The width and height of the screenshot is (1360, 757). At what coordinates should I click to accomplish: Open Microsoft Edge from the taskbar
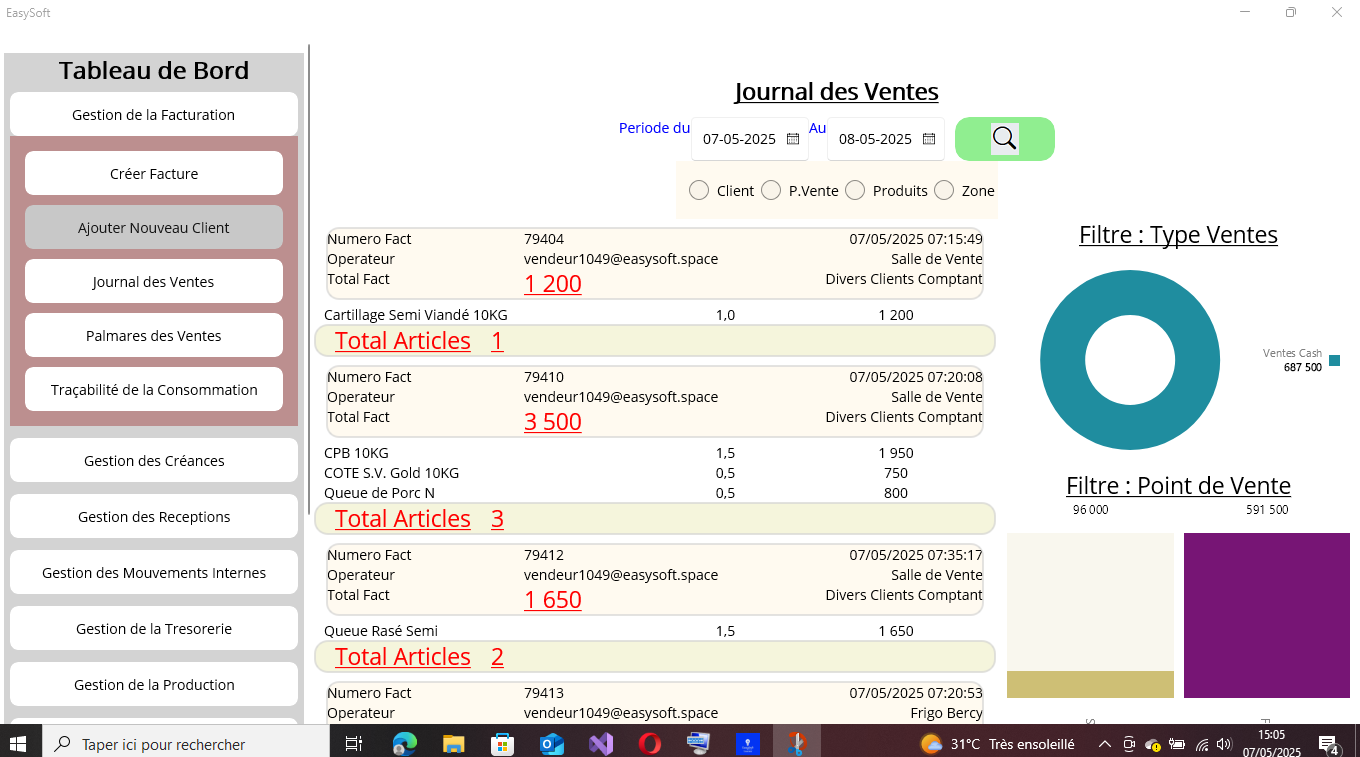405,743
